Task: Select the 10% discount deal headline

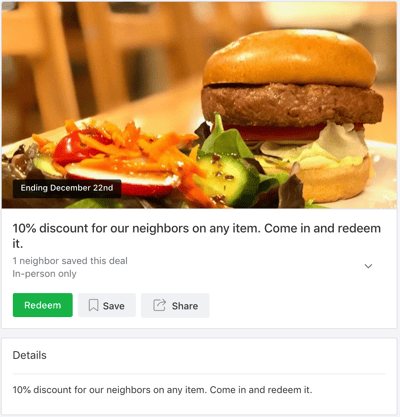Action: coord(196,236)
